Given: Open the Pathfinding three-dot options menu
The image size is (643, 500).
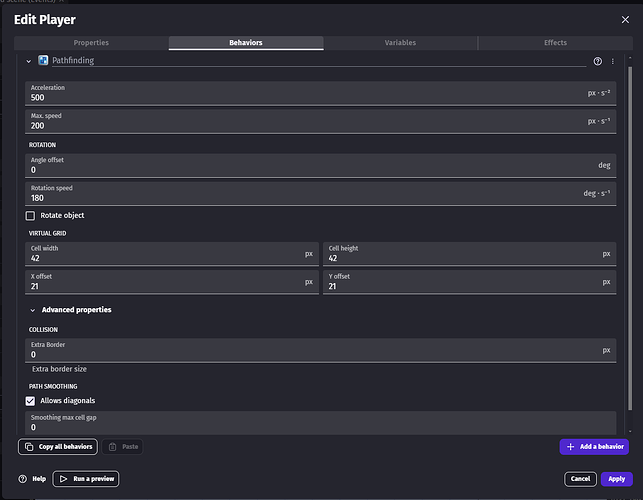Looking at the screenshot, I should (x=613, y=61).
